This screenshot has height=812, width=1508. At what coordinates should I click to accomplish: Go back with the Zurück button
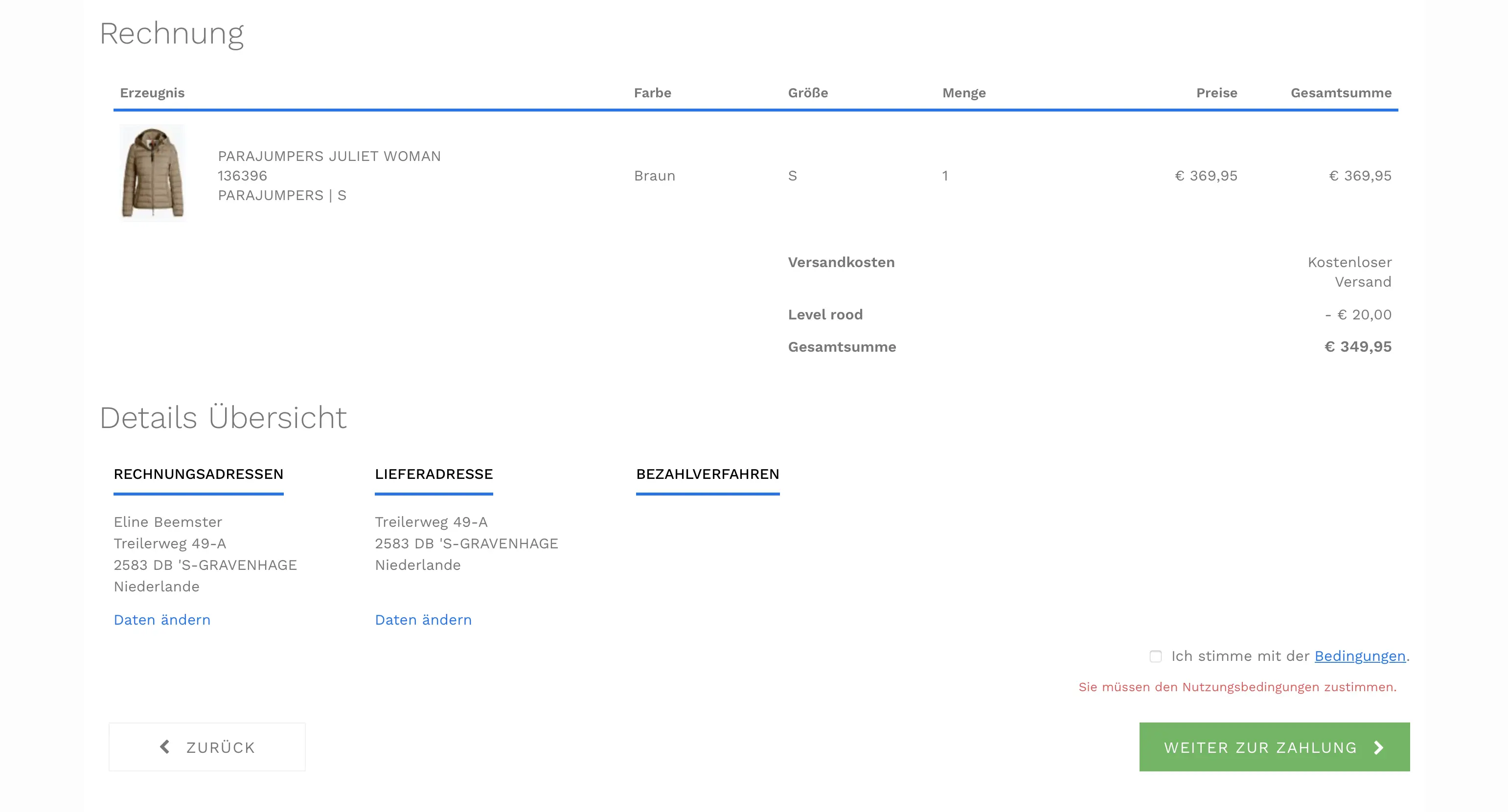tap(207, 747)
